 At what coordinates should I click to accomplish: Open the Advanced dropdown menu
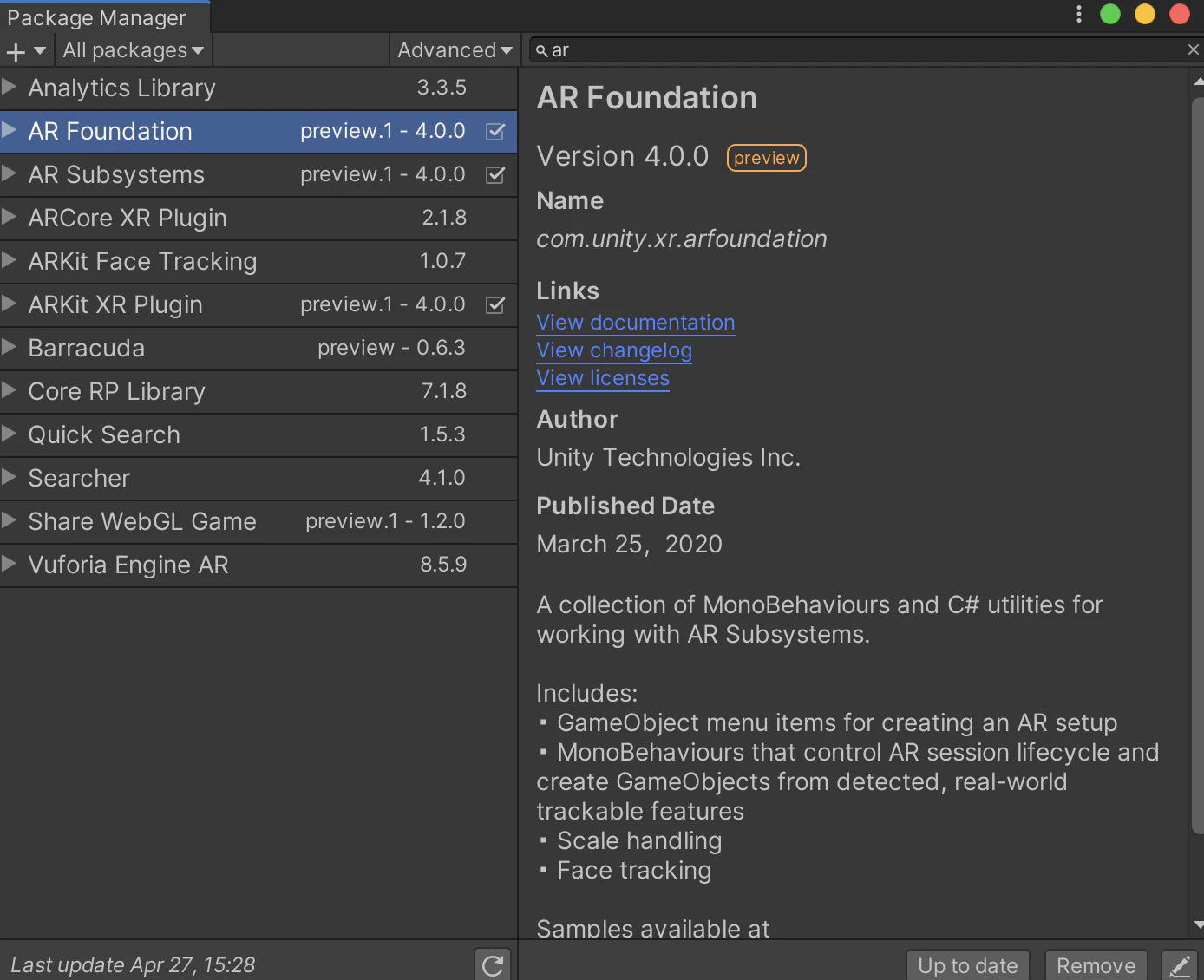point(455,50)
